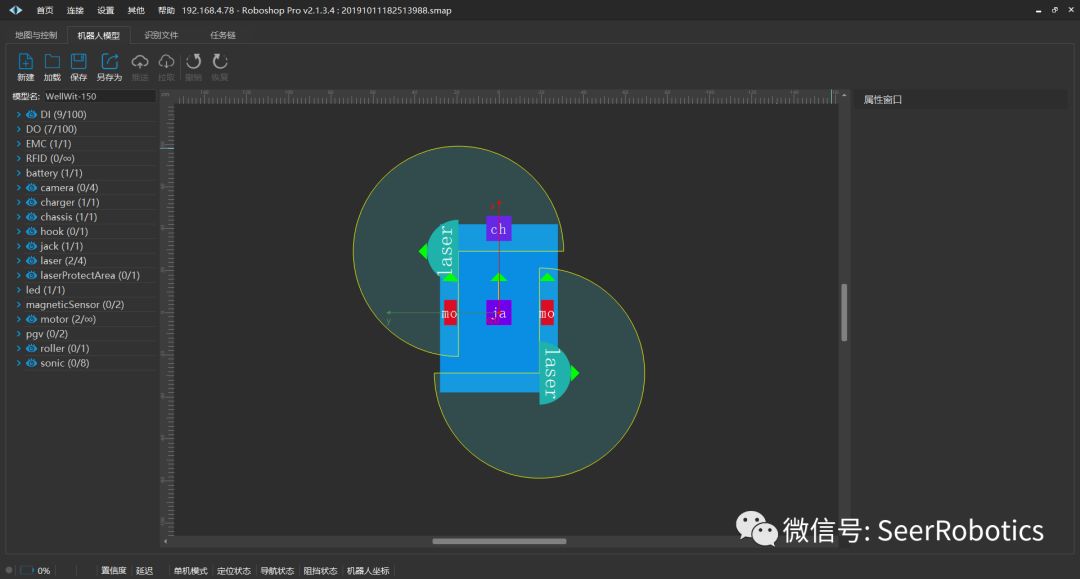Hide the chassis layer via eye icon
Image resolution: width=1080 pixels, height=579 pixels.
[x=32, y=217]
